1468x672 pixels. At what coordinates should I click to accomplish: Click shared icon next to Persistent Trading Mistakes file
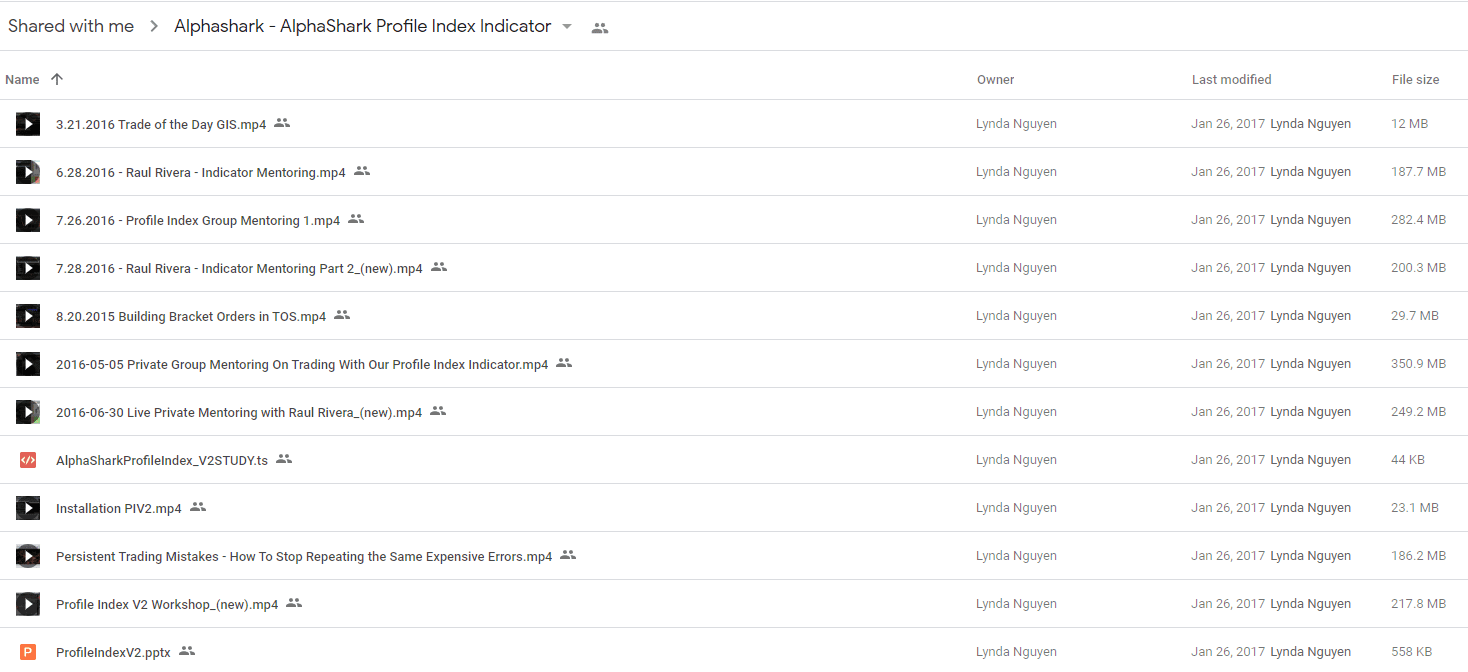click(568, 555)
